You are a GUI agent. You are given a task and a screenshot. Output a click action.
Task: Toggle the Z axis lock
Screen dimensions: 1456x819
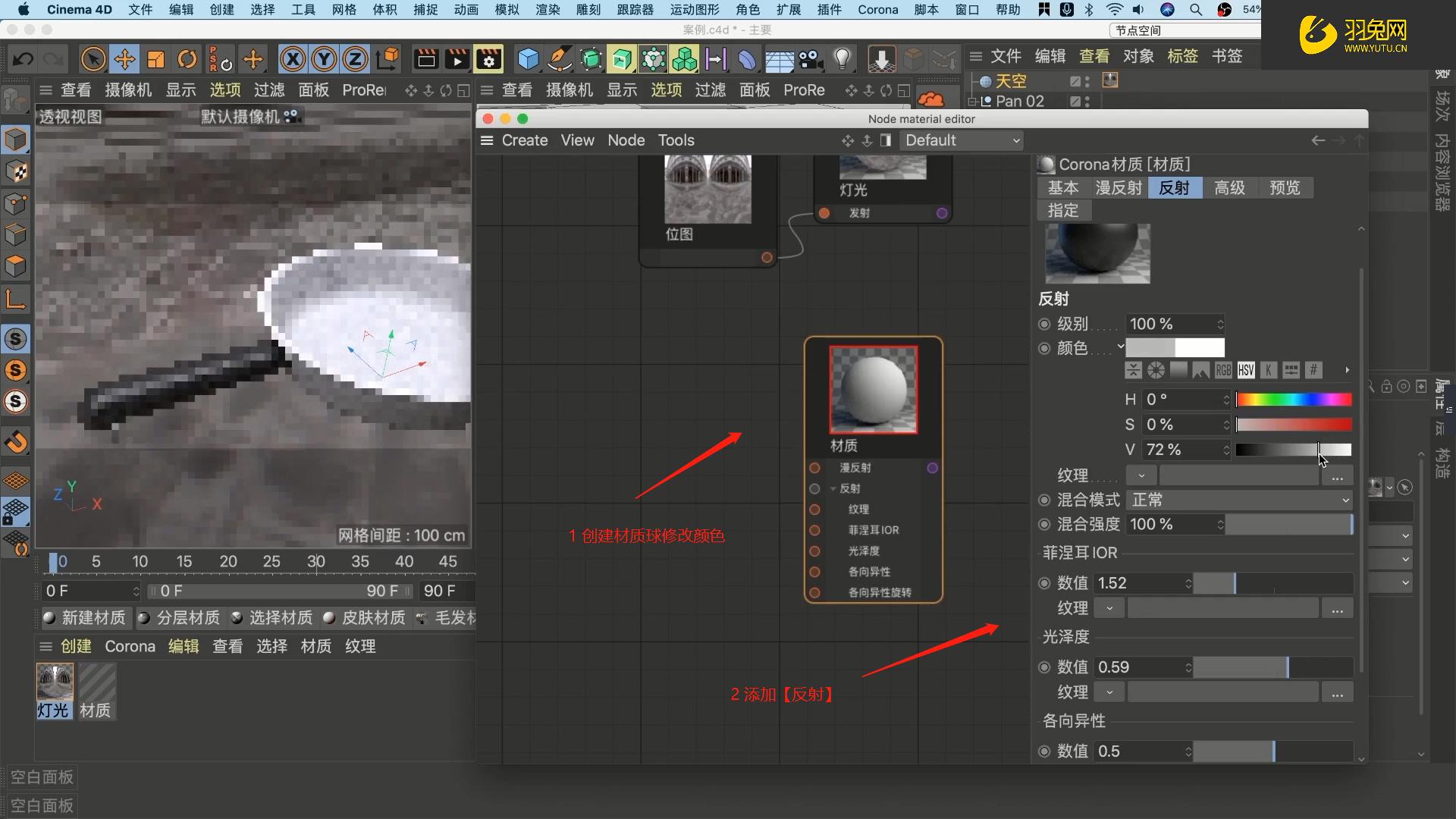(355, 59)
